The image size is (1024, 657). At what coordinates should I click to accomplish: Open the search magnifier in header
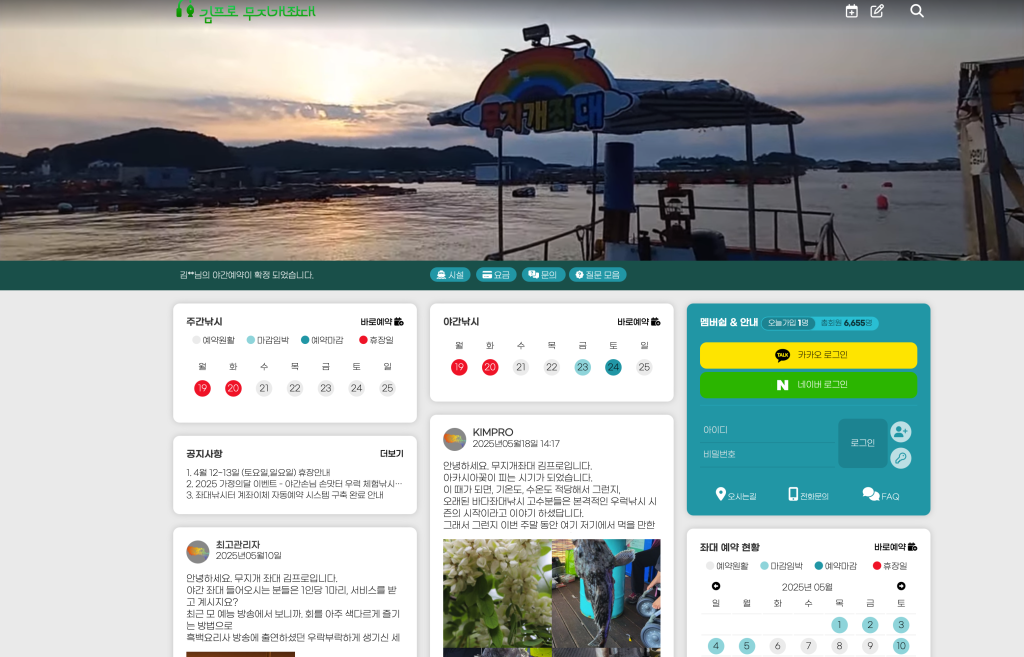point(917,11)
